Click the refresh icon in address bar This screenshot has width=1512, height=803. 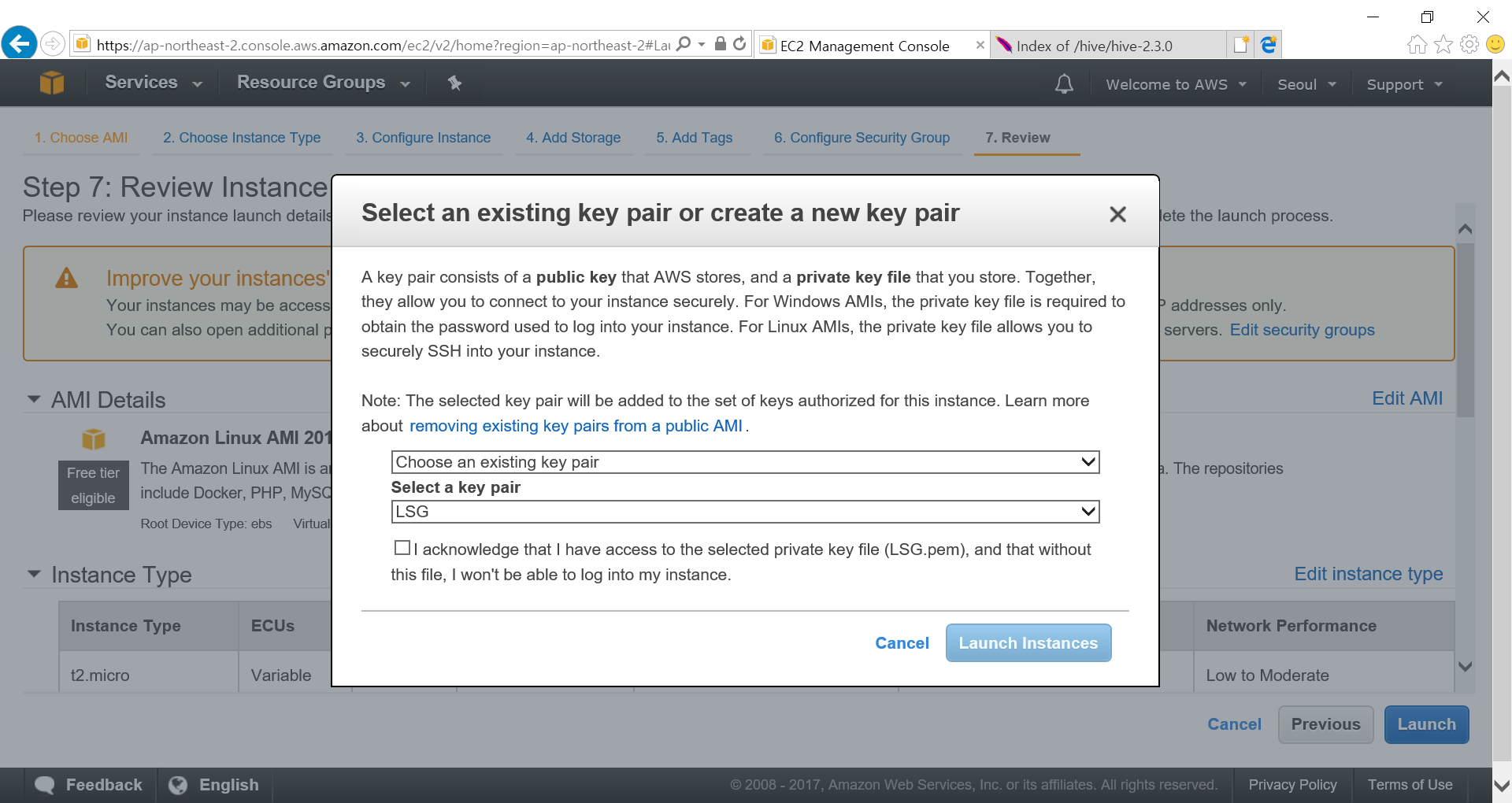(x=739, y=44)
